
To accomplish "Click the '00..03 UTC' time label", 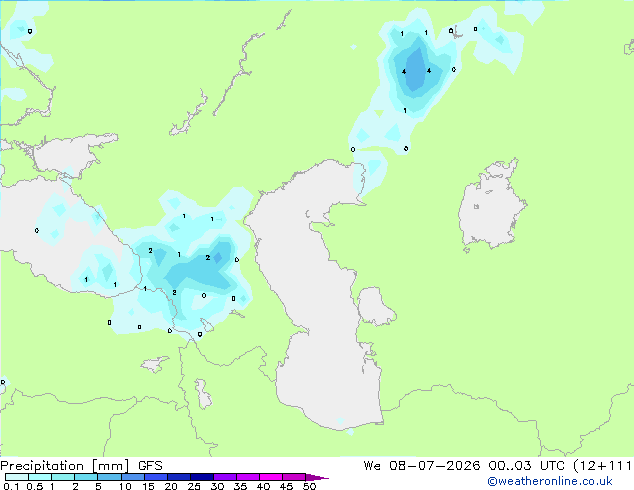I will coord(526,466).
